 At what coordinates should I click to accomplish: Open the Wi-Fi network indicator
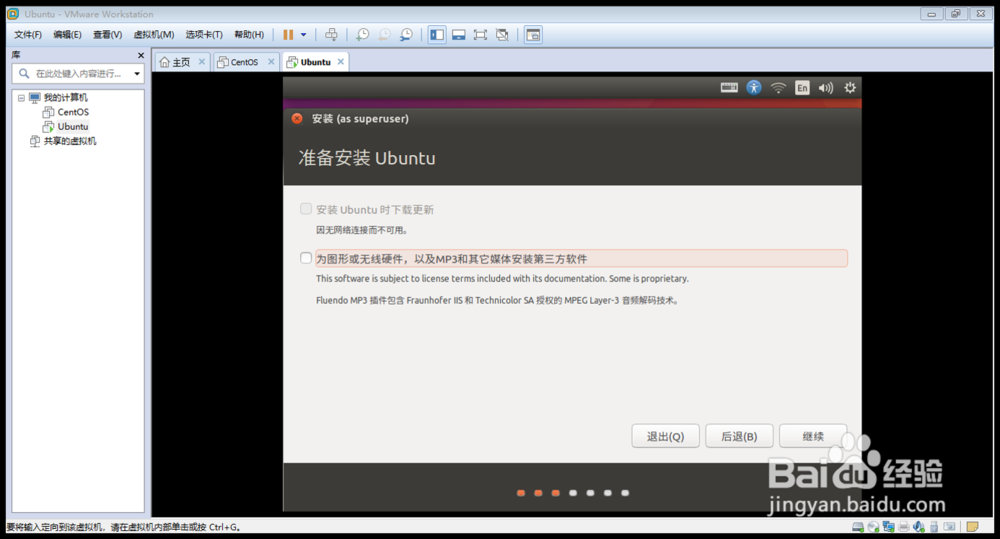(x=778, y=88)
